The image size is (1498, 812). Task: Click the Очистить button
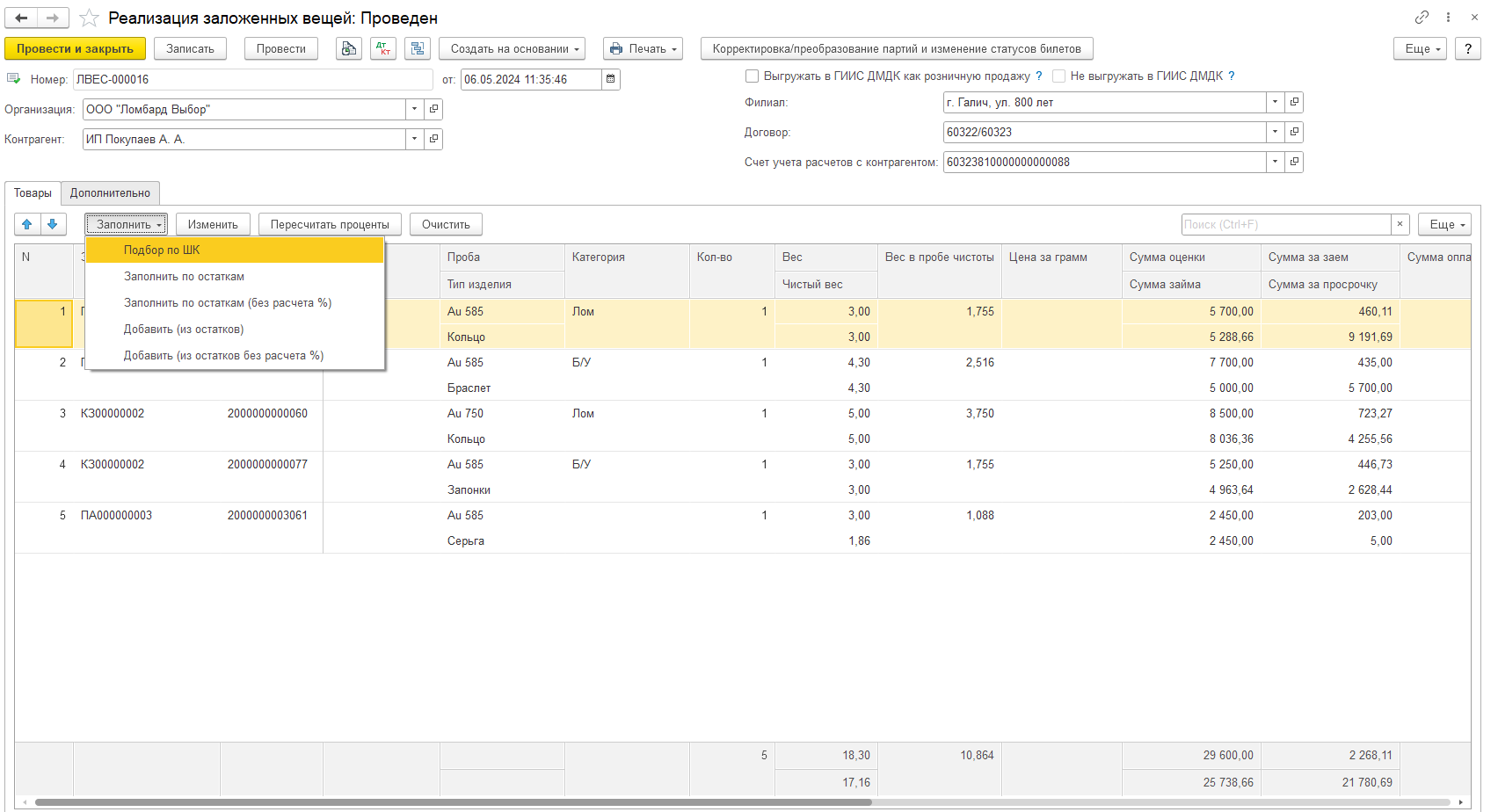(x=446, y=224)
